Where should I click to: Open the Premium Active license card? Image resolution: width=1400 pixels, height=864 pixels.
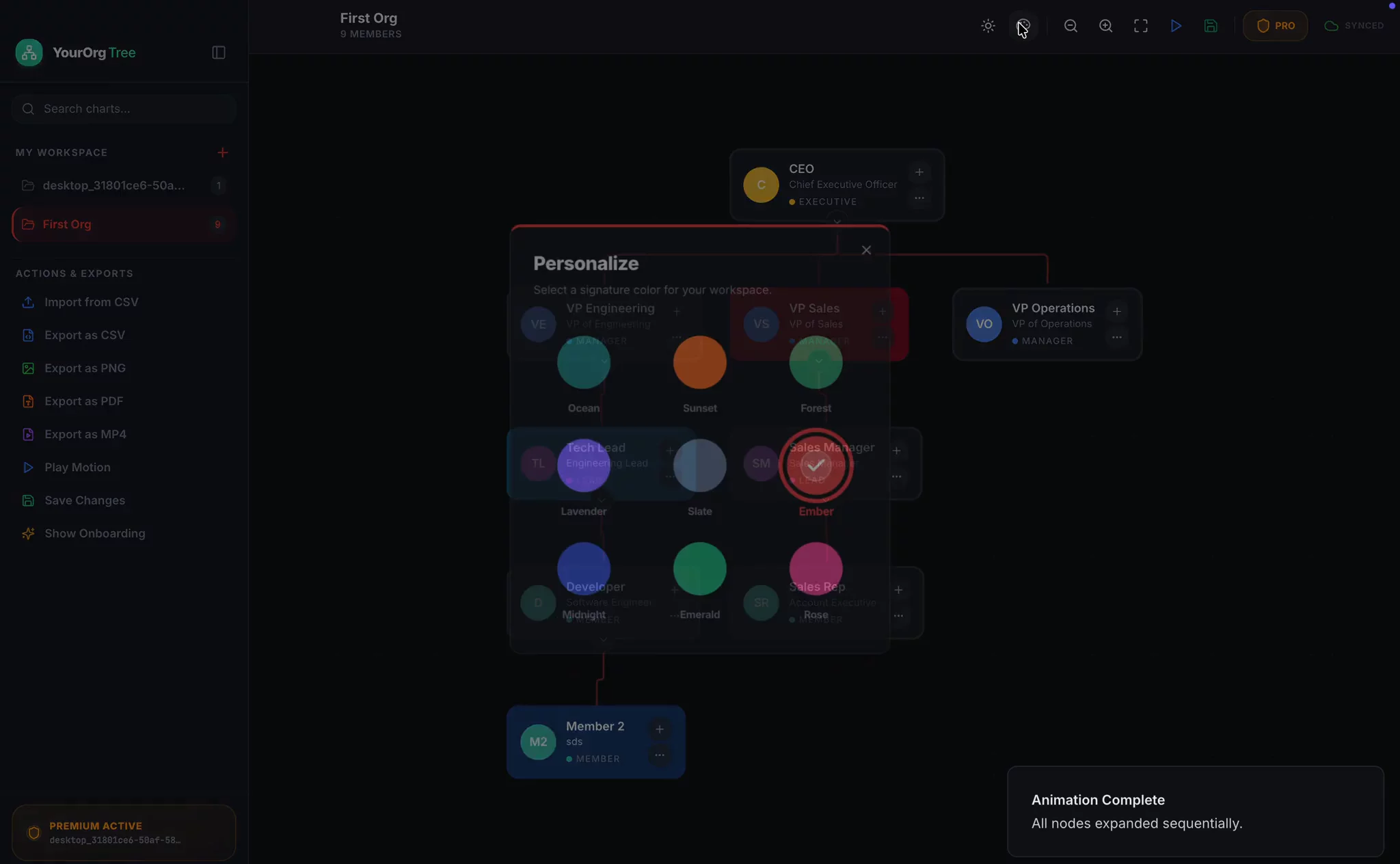pos(124,833)
